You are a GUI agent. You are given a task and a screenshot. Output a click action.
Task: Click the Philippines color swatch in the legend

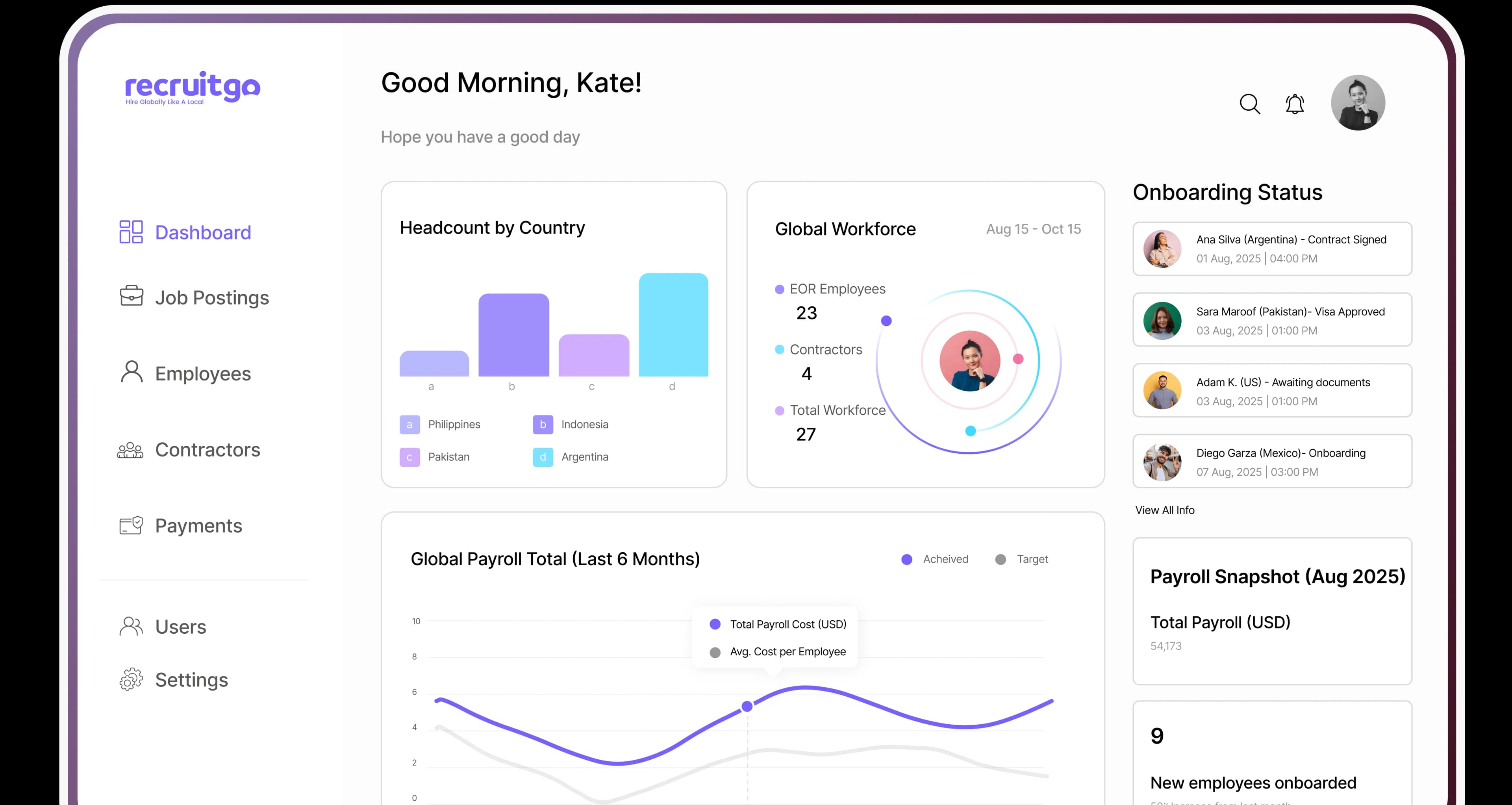point(409,424)
